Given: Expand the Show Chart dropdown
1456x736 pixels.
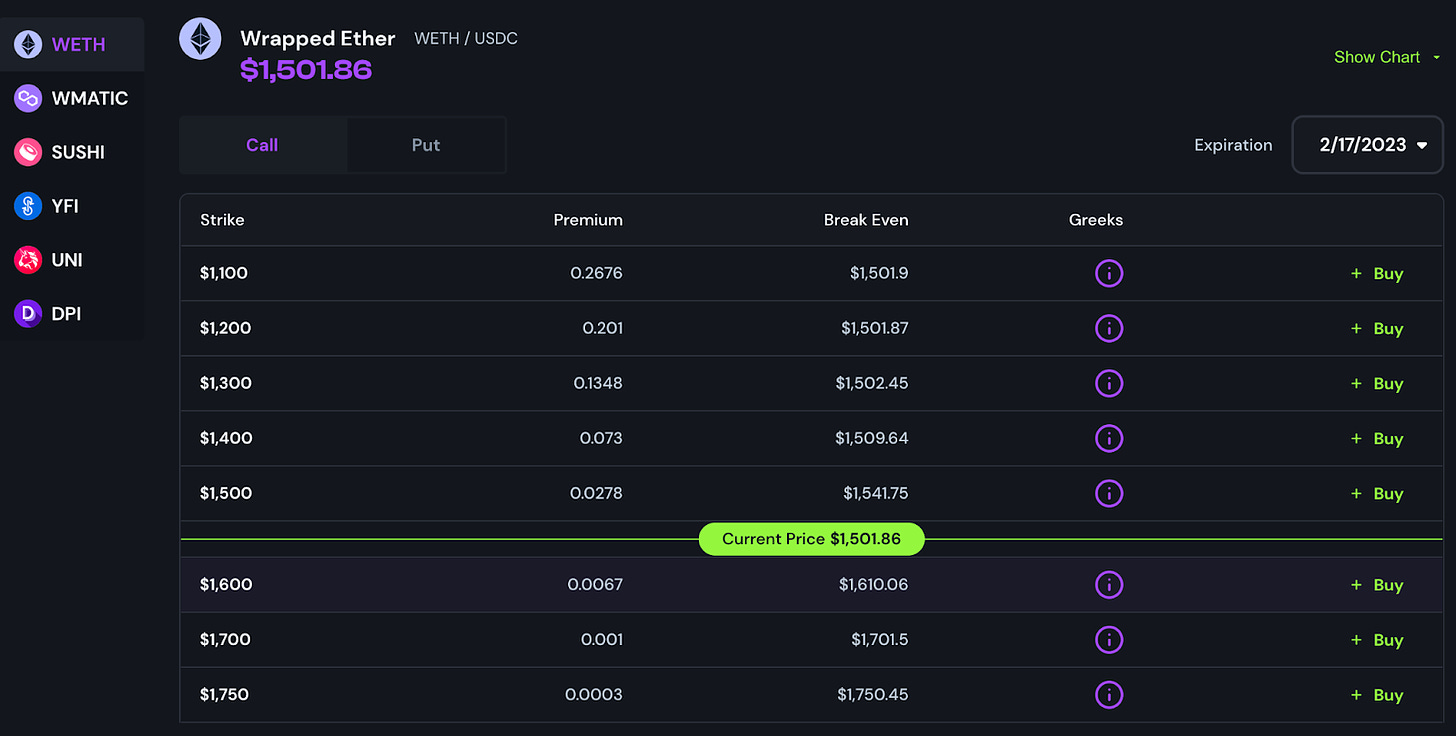Looking at the screenshot, I should pyautogui.click(x=1386, y=57).
